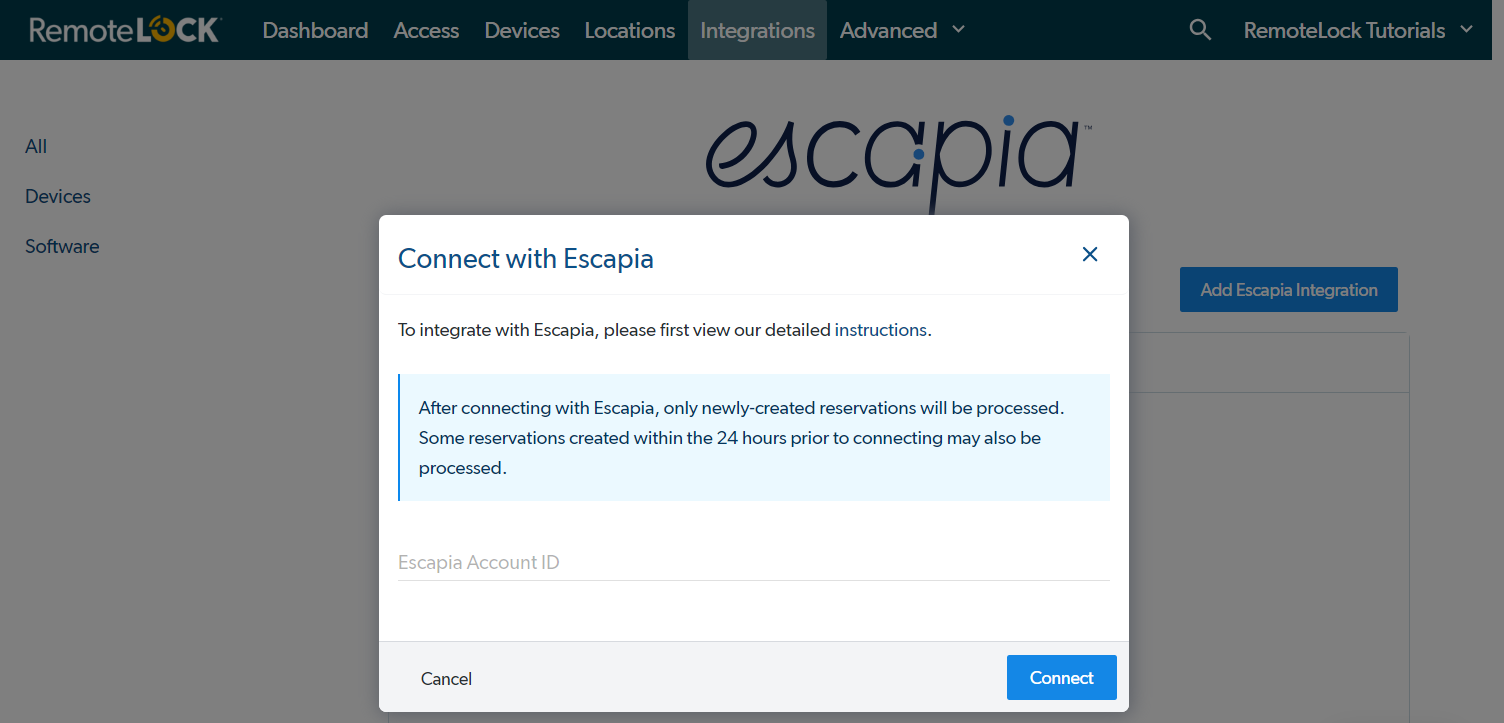Open the RemoteLock Tutorials account dropdown
The height and width of the screenshot is (723, 1504).
[1358, 30]
